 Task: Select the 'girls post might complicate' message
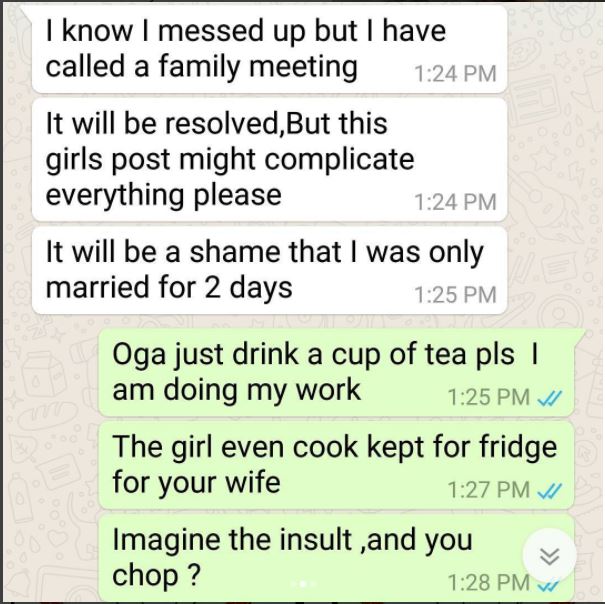[x=269, y=159]
